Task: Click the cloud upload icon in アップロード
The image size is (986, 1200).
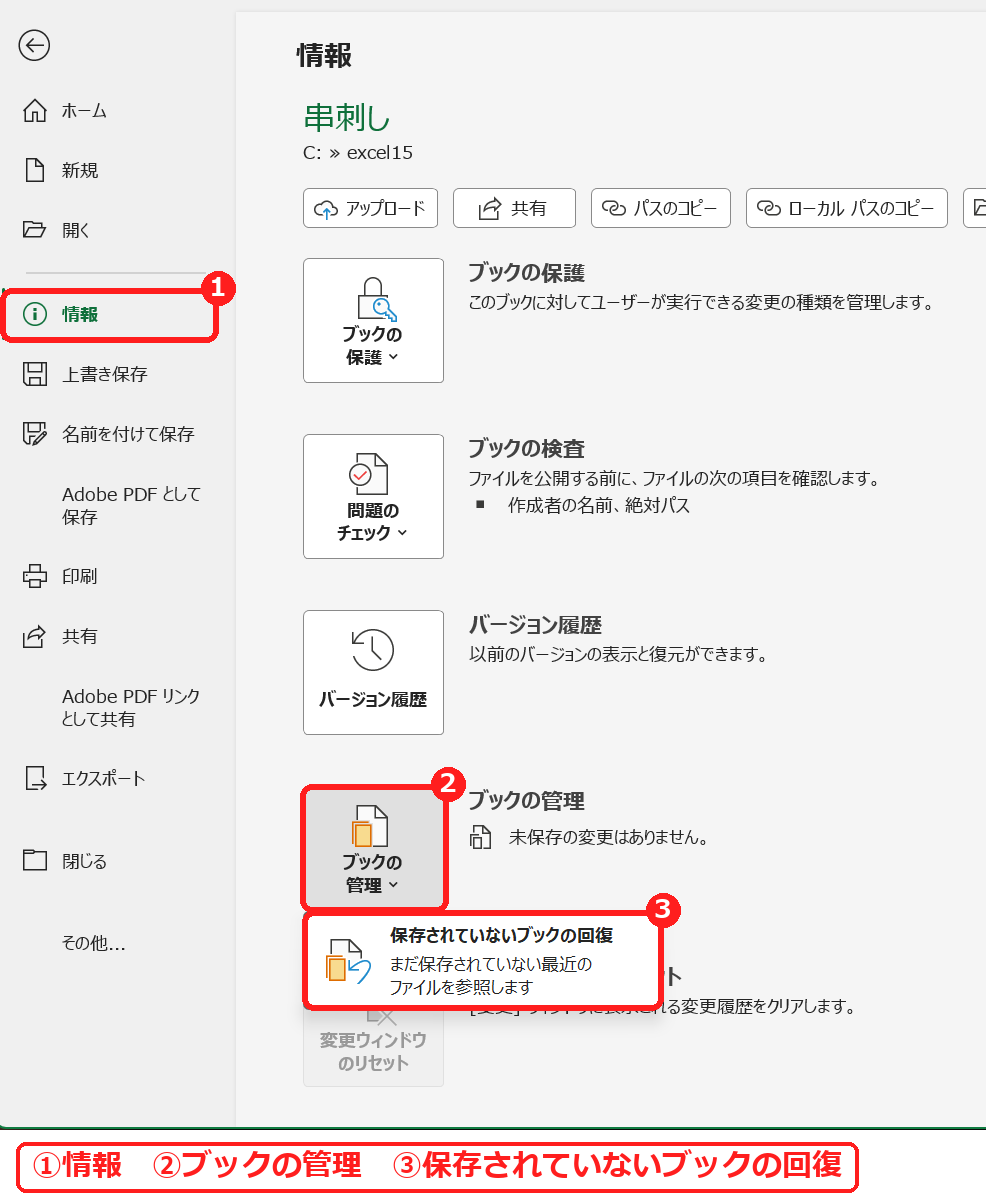Action: point(326,209)
